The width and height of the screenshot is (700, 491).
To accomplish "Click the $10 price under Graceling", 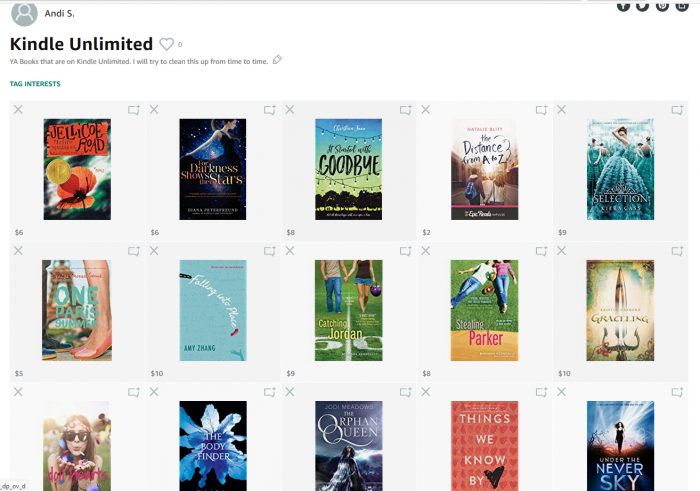I will click(564, 374).
